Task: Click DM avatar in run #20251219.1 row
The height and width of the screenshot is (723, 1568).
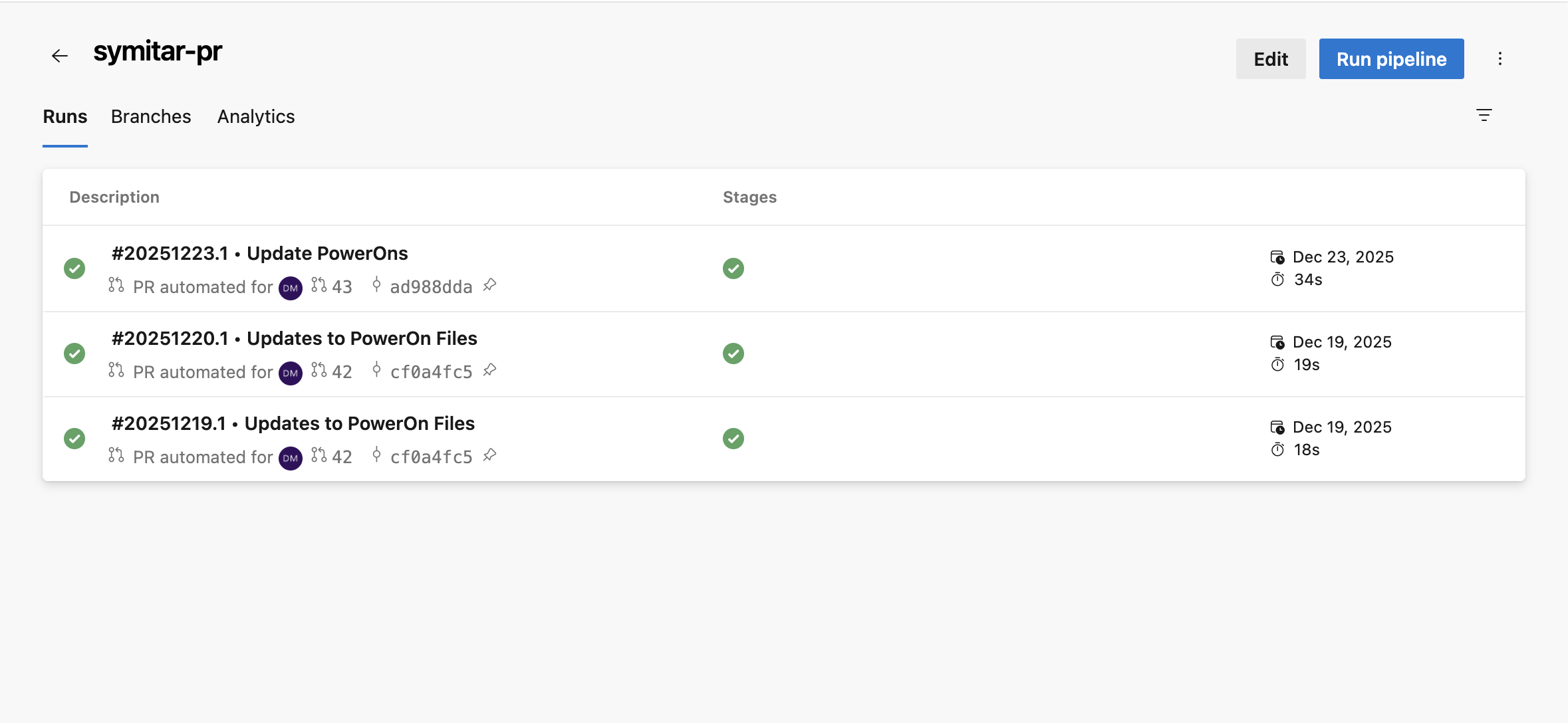Action: click(x=291, y=459)
